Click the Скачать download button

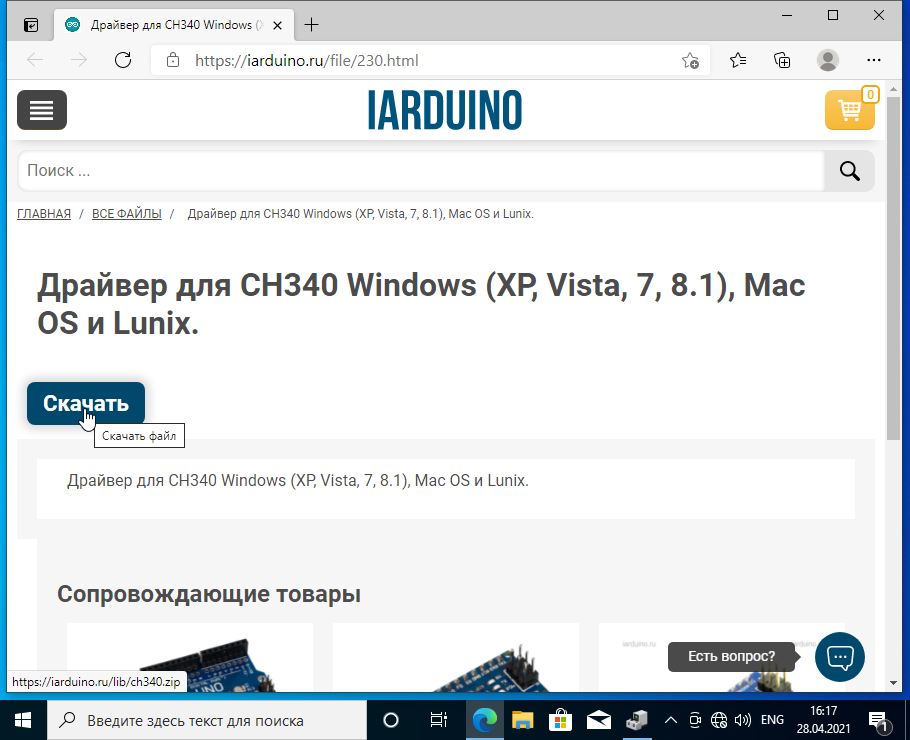click(86, 403)
